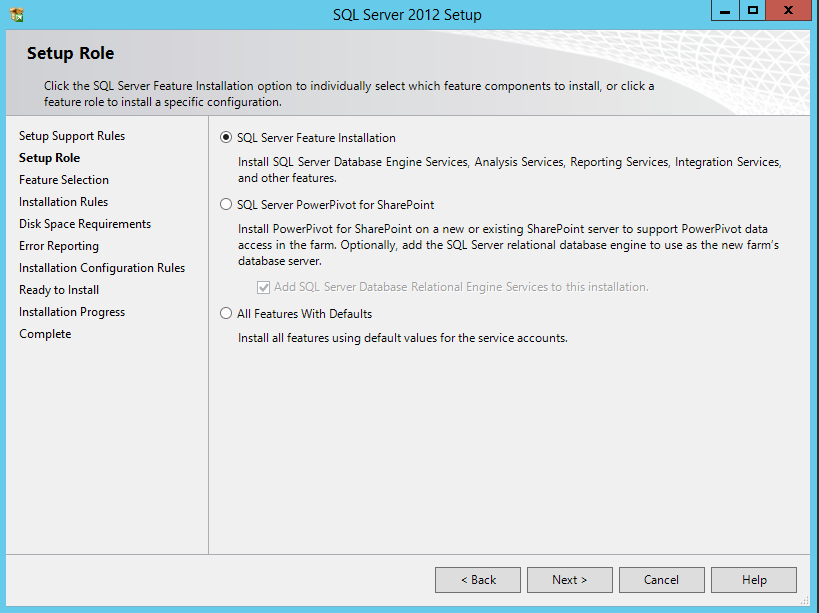Click Feature Selection step in sidebar
Viewport: 819px width, 613px height.
(x=64, y=180)
